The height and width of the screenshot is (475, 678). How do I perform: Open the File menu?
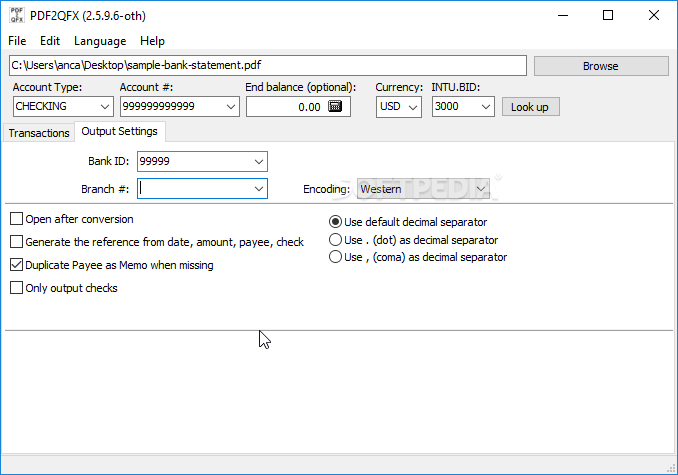17,41
